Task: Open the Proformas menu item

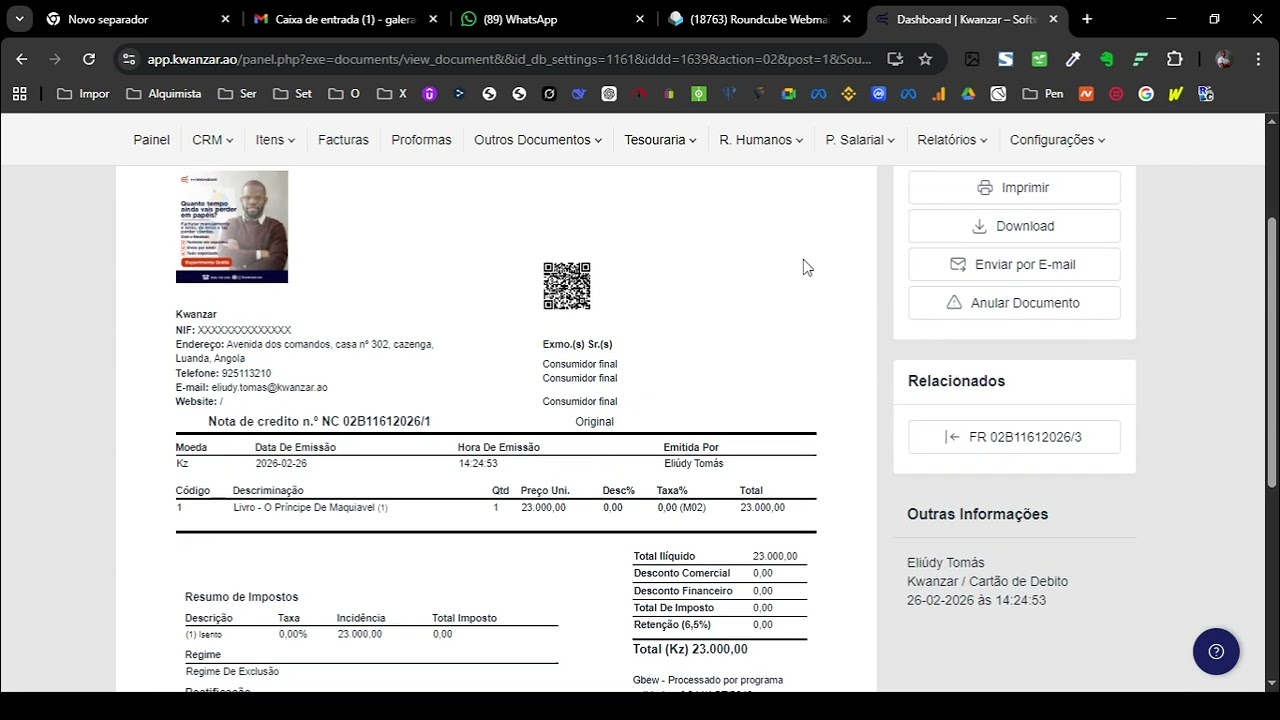Action: tap(421, 140)
